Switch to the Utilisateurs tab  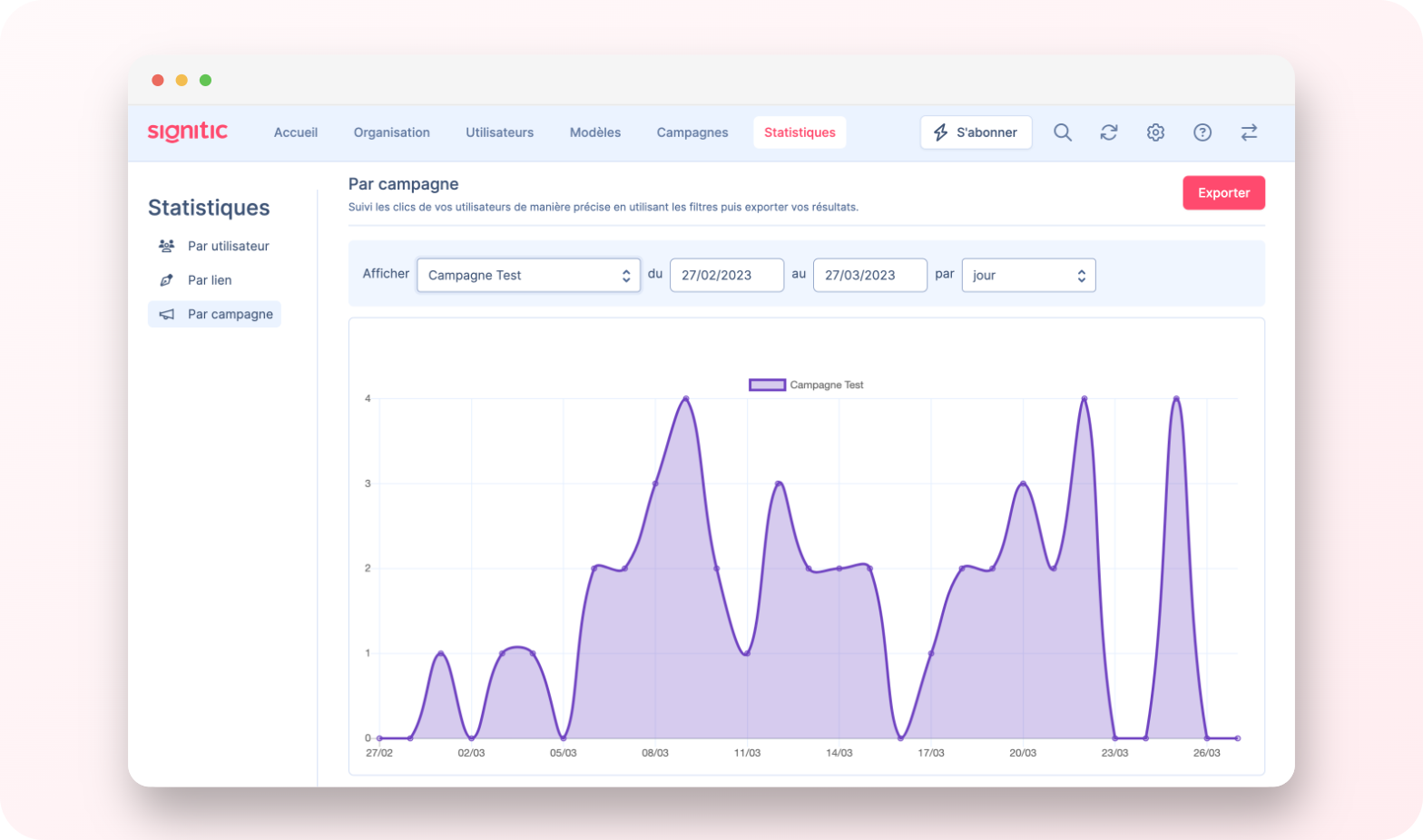tap(500, 132)
